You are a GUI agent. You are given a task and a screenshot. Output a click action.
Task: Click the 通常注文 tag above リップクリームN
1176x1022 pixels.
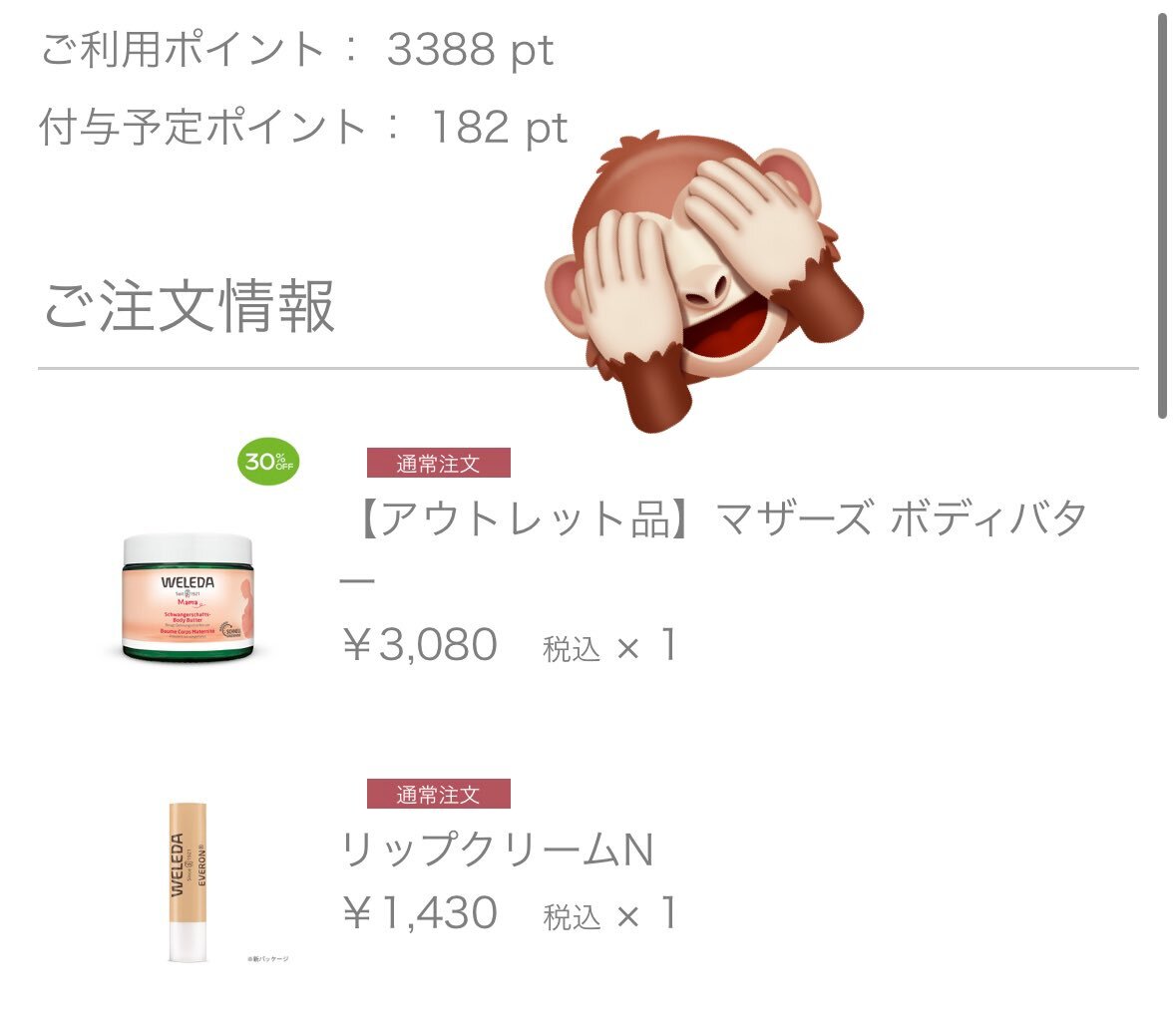(439, 794)
